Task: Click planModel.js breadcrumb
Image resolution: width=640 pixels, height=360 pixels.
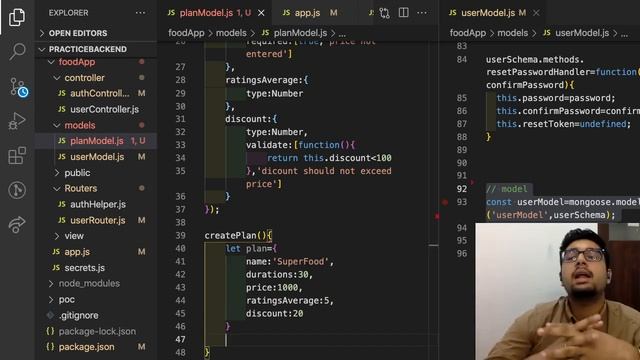Action: [x=300, y=33]
